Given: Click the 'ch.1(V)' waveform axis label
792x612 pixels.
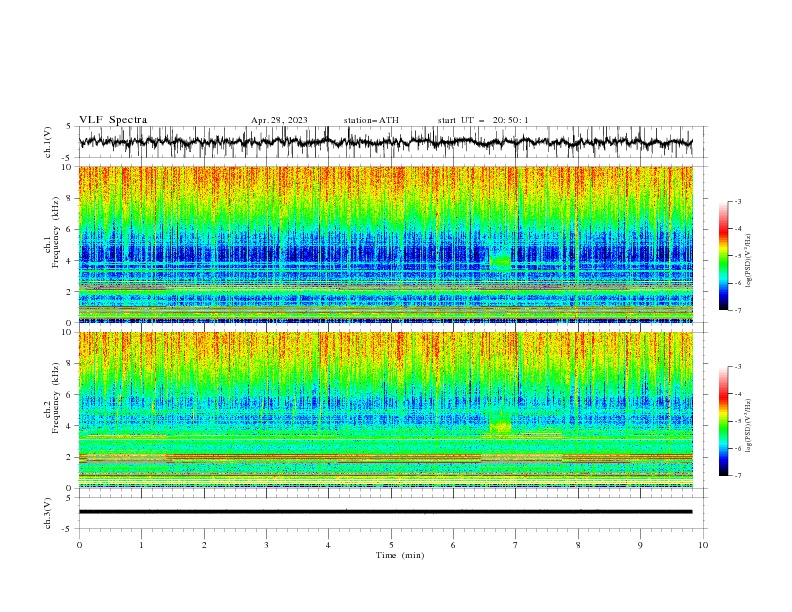Looking at the screenshot, I should tap(48, 142).
